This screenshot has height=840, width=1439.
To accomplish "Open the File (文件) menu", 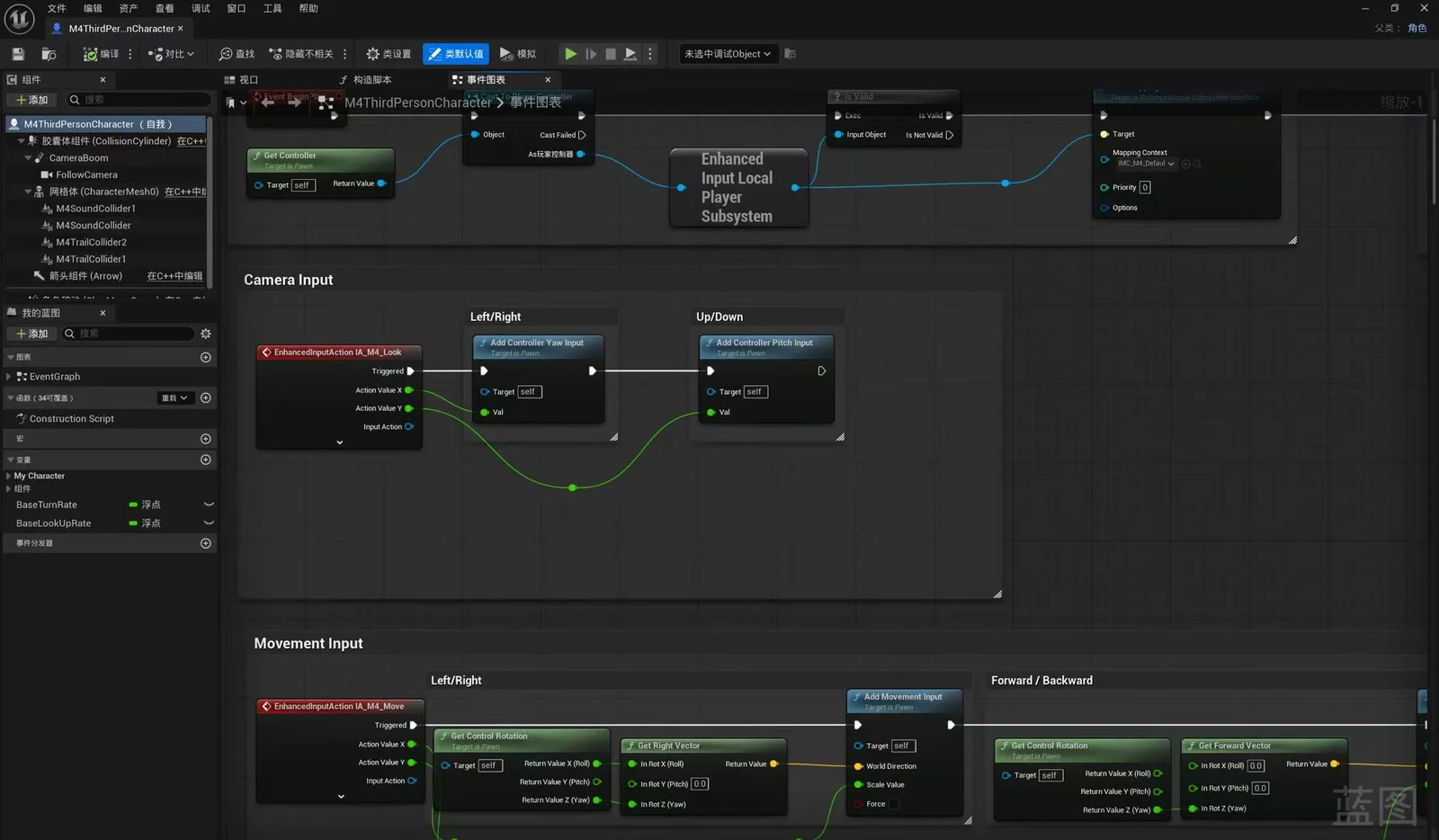I will [57, 8].
